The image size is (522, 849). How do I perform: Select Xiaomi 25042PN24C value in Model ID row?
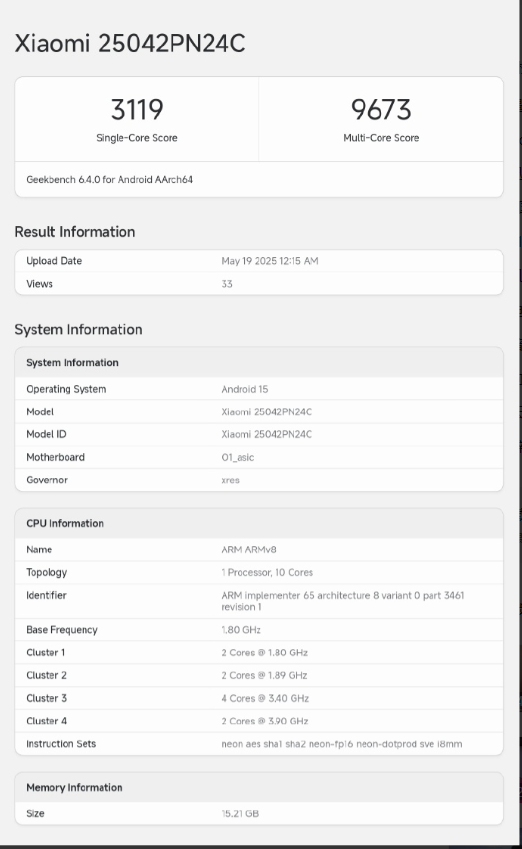pos(266,434)
